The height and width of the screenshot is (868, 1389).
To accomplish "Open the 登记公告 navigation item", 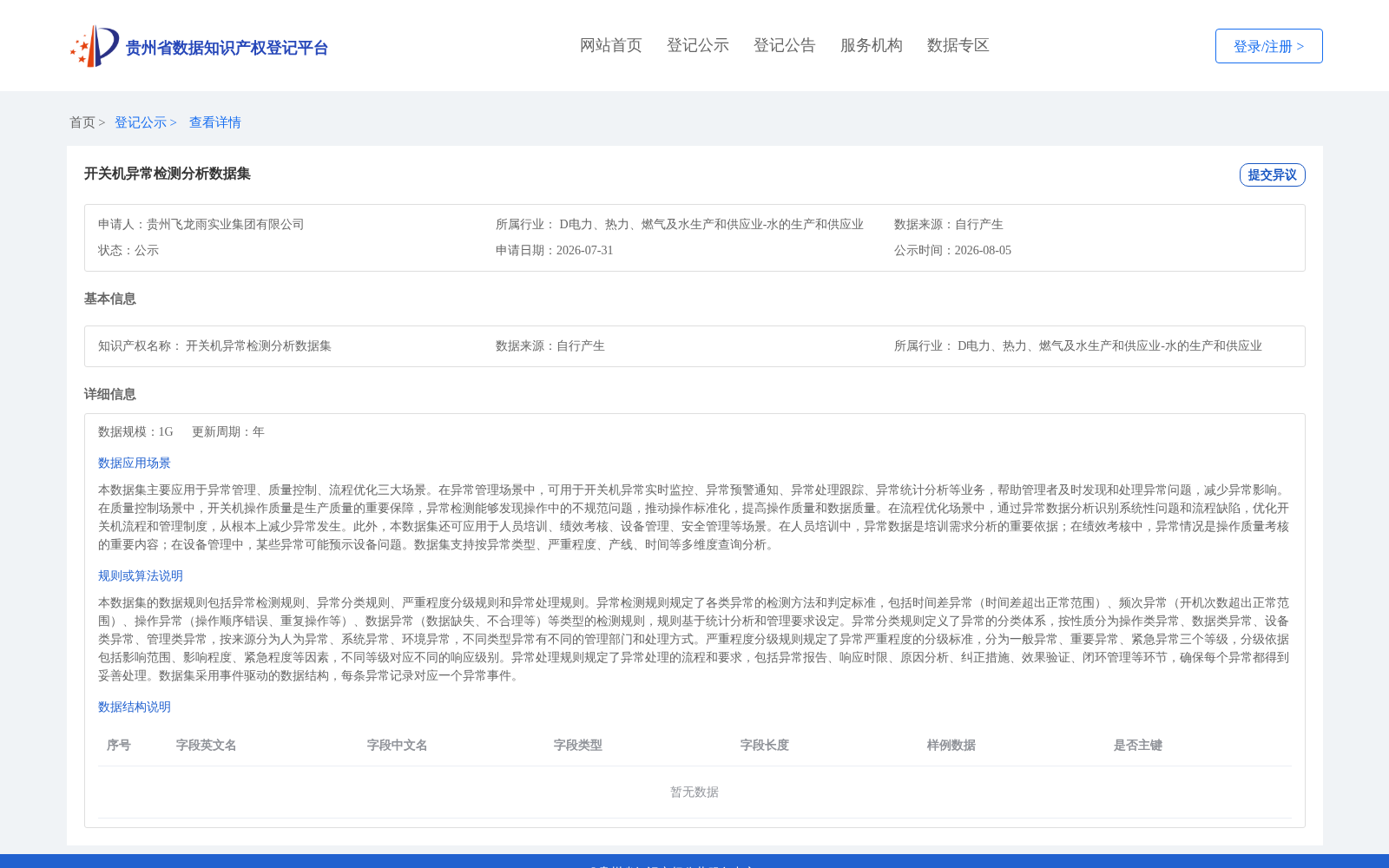I will click(x=785, y=45).
